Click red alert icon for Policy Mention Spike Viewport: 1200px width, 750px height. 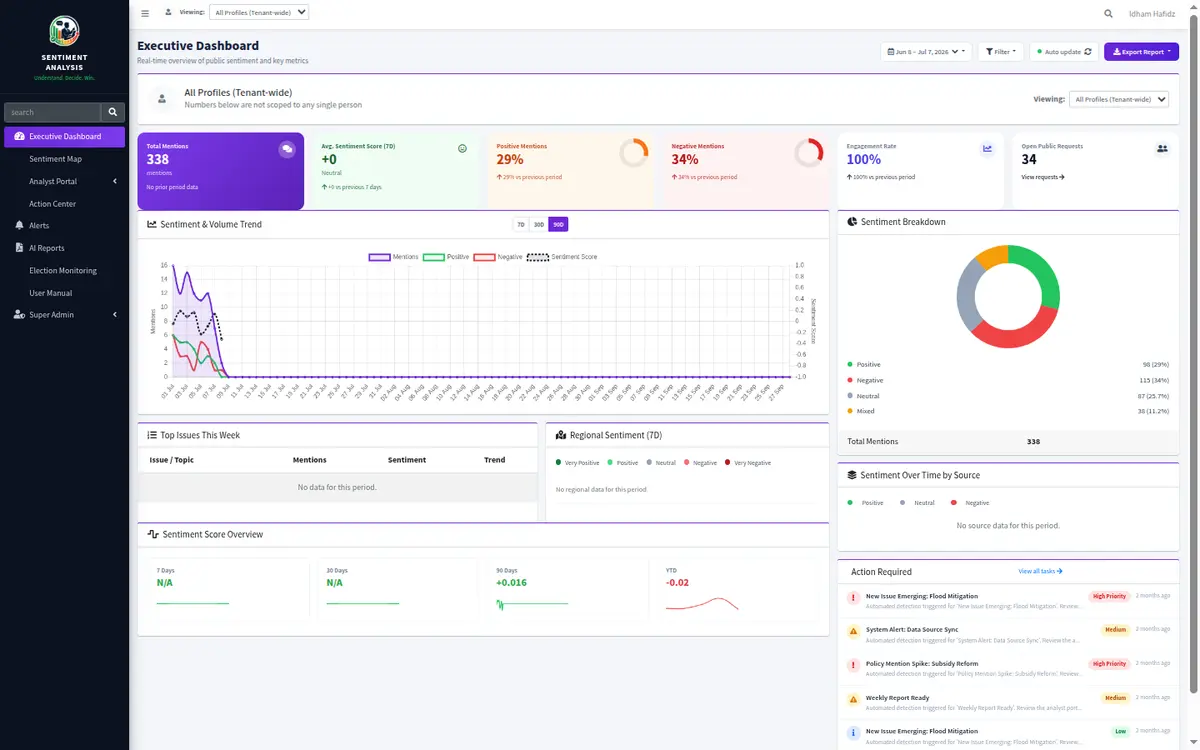coord(853,665)
